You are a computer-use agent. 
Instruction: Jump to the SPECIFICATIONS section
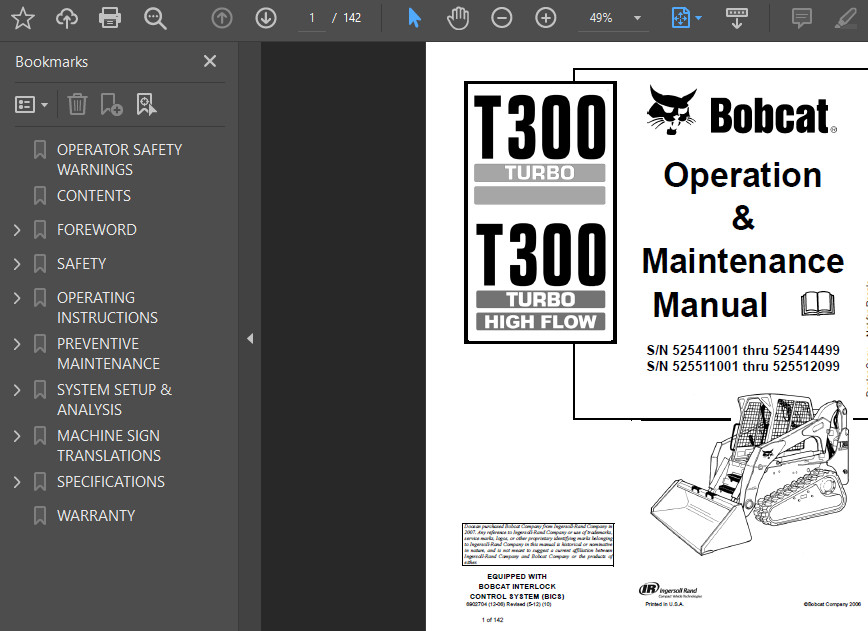[111, 482]
